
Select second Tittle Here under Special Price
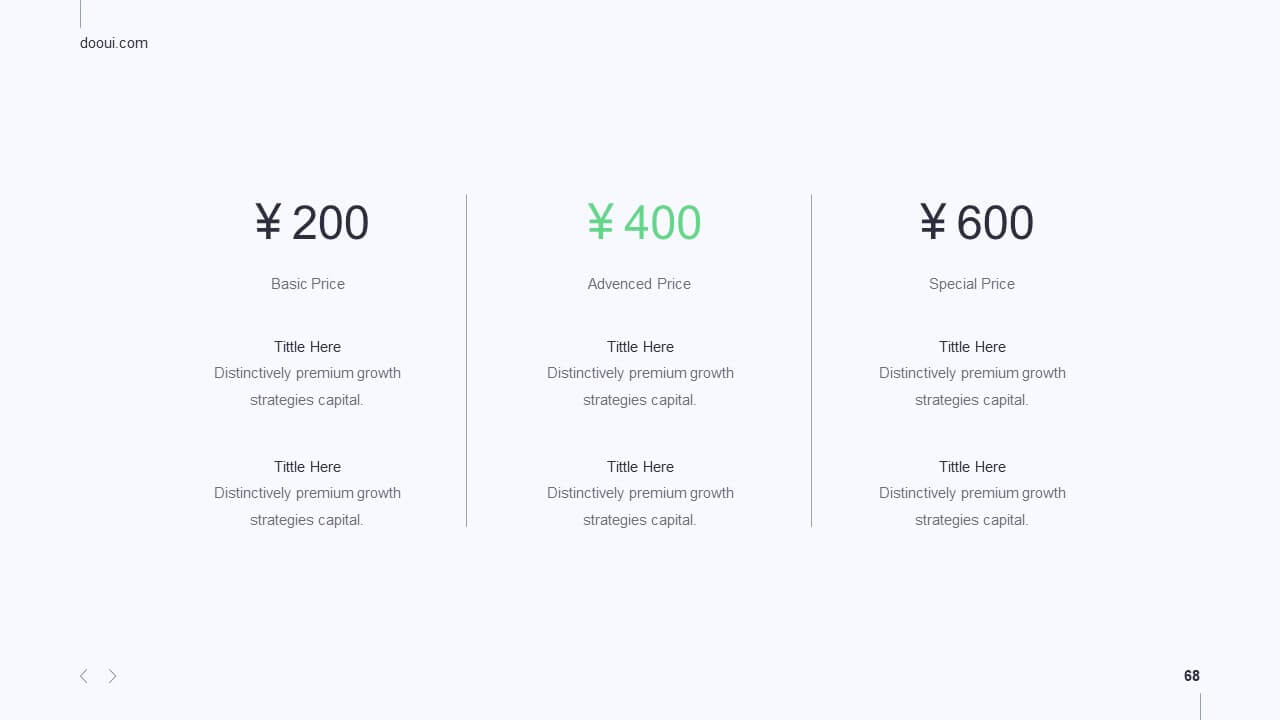[x=972, y=467]
